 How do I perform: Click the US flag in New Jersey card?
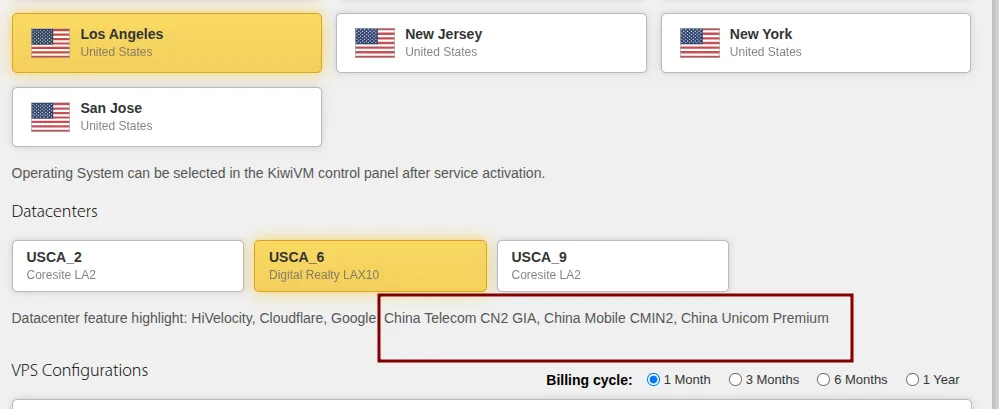375,43
